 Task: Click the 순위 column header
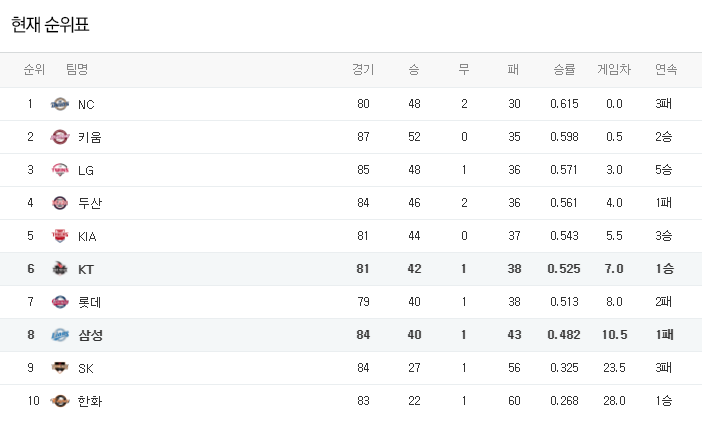tap(34, 70)
